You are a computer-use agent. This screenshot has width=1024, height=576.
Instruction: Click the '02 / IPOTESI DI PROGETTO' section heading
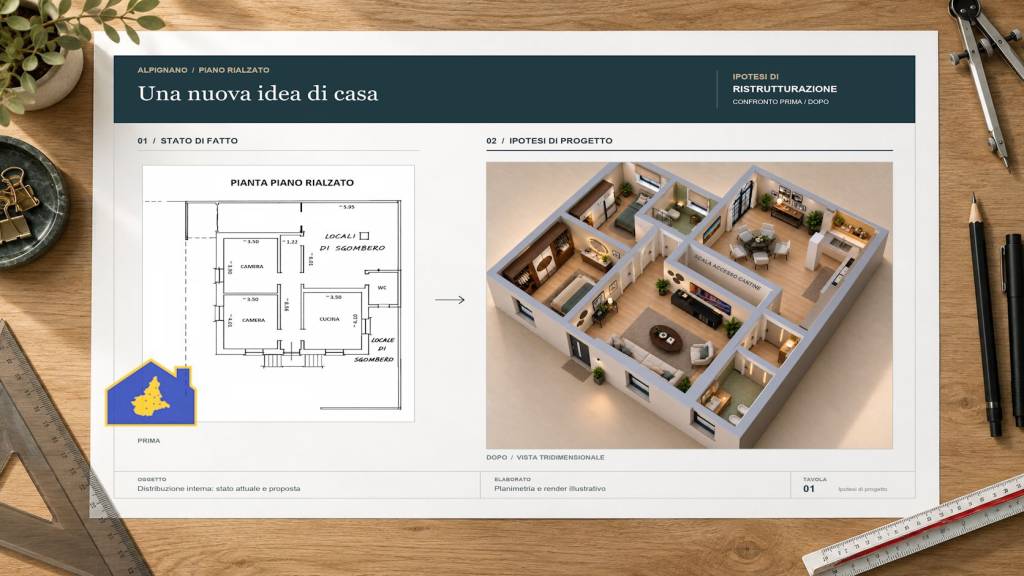[549, 140]
